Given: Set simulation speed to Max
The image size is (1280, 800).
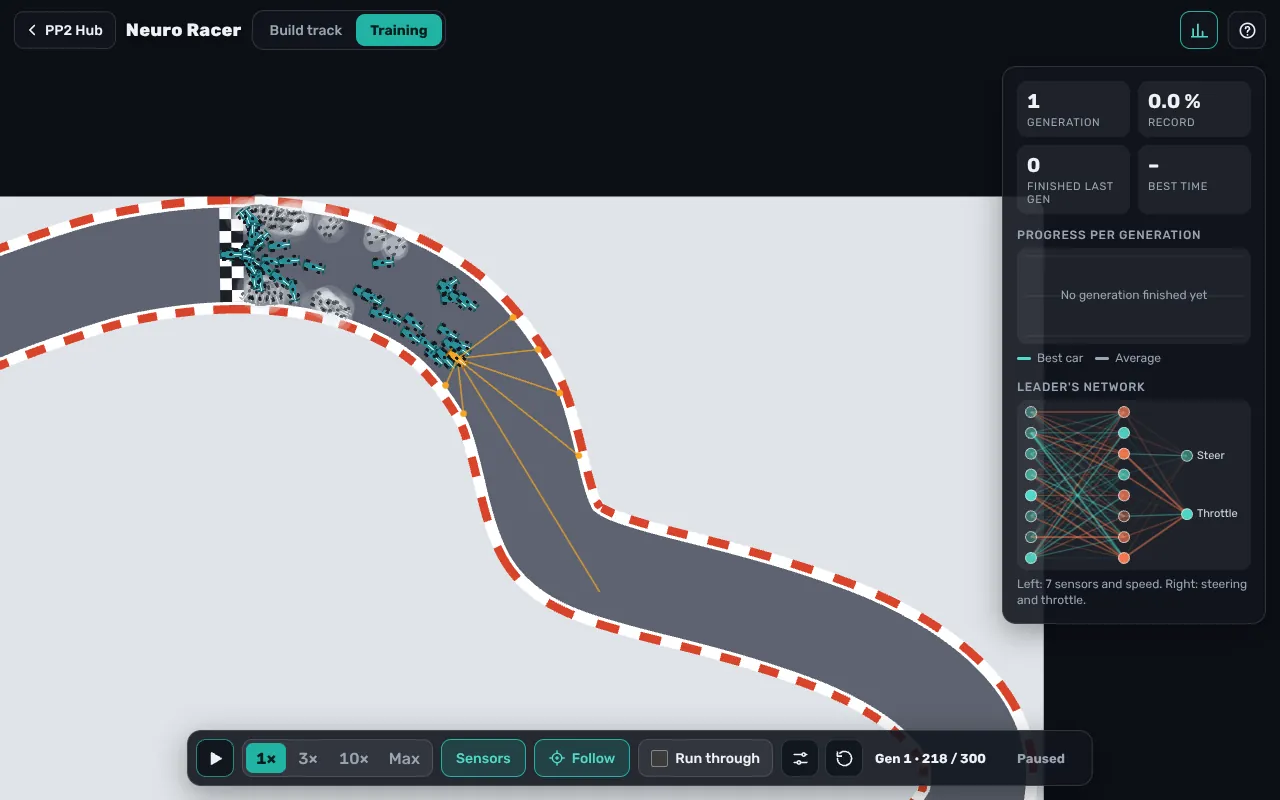Looking at the screenshot, I should (x=404, y=758).
